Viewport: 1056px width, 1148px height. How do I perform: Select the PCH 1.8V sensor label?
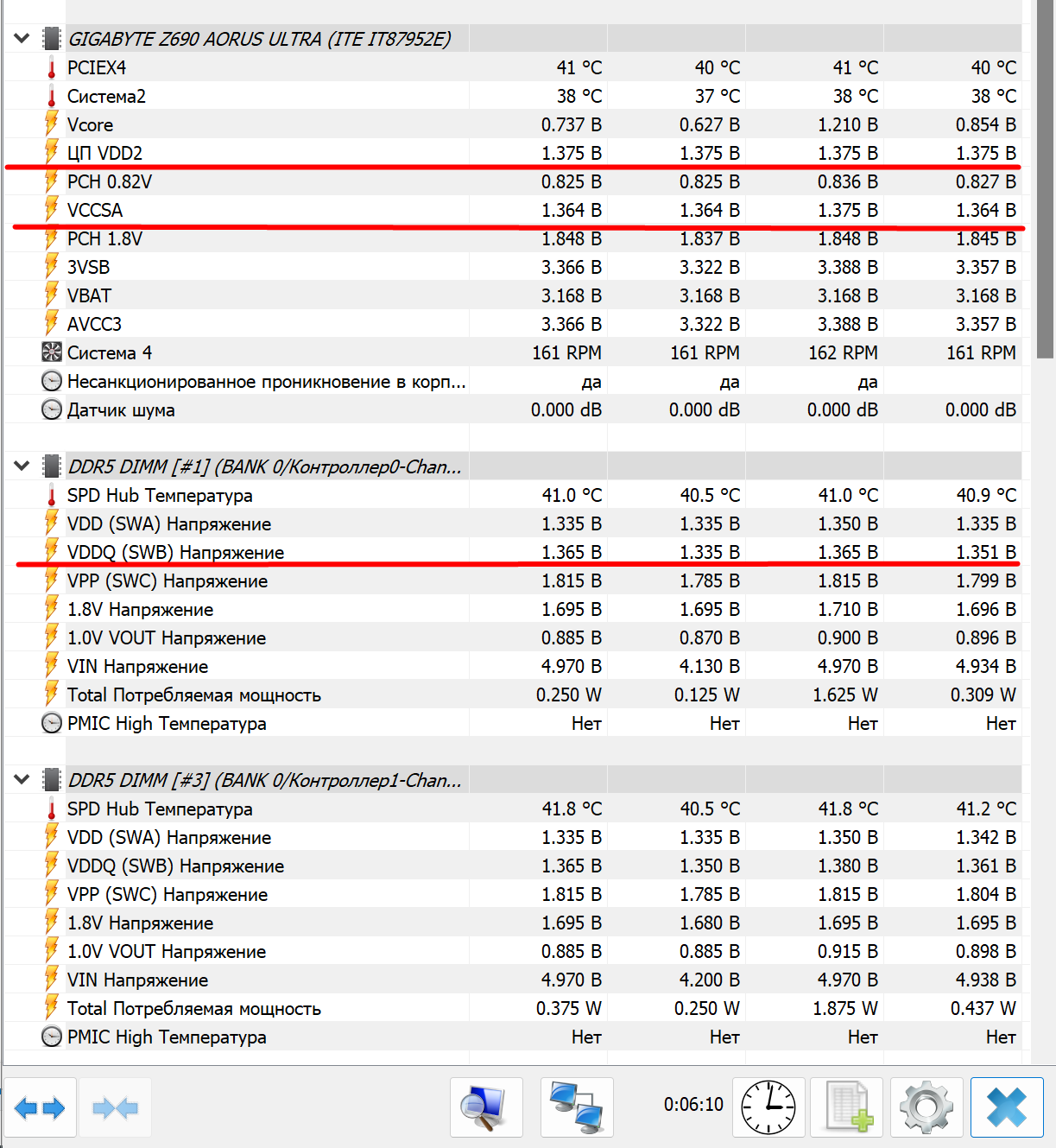tap(104, 238)
